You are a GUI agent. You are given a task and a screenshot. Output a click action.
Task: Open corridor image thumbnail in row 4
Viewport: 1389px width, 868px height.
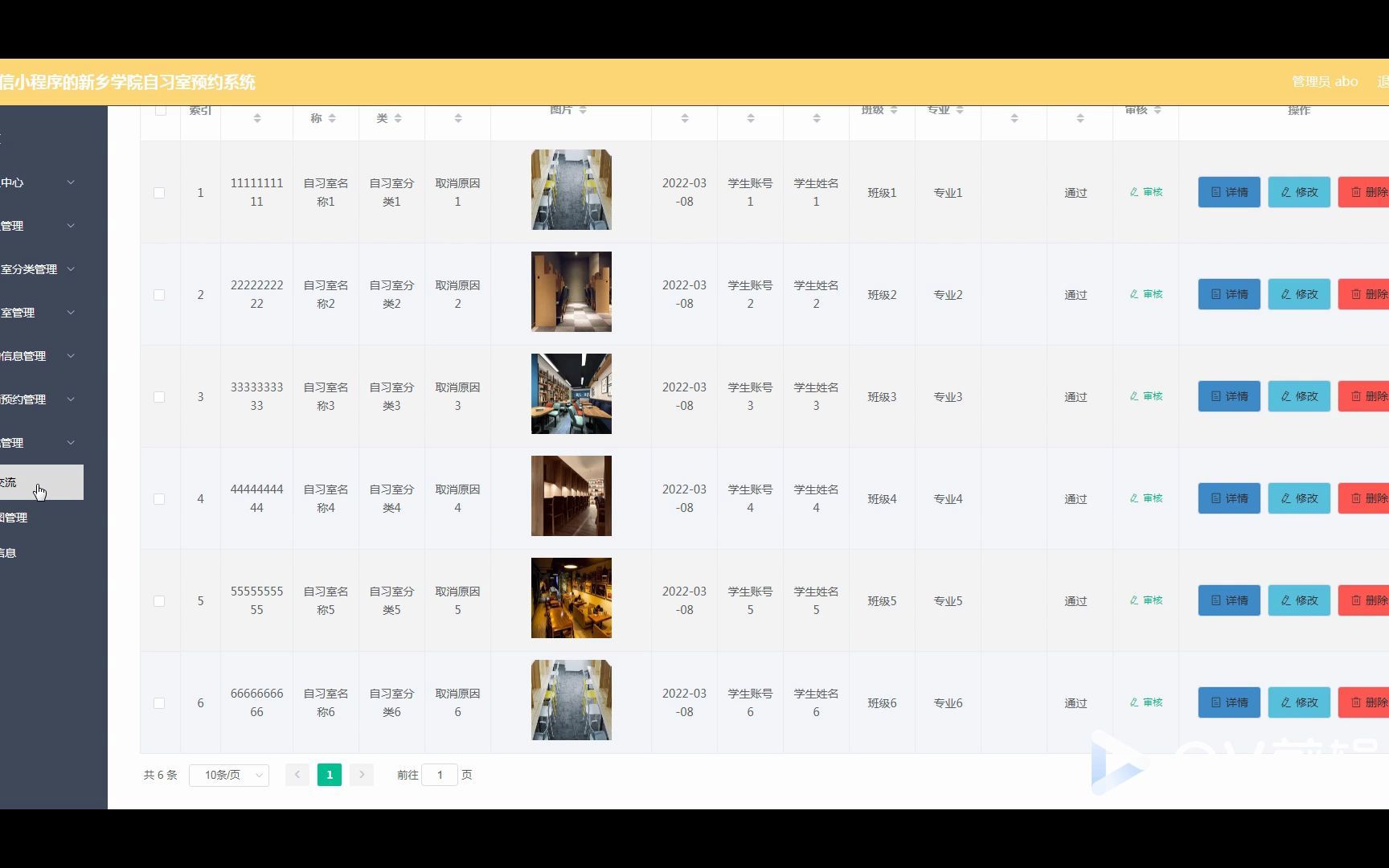pos(572,496)
